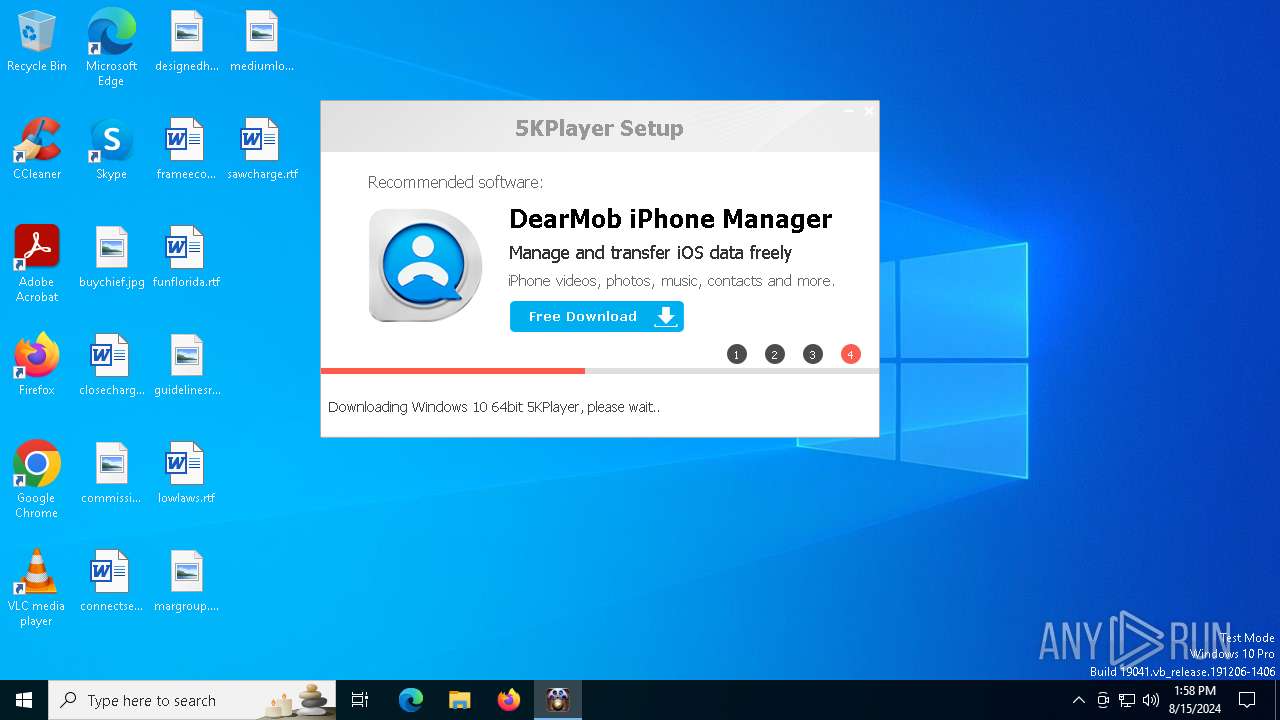Image resolution: width=1280 pixels, height=720 pixels.
Task: Select the Adobe Acrobat desktop shortcut
Action: coord(37,264)
